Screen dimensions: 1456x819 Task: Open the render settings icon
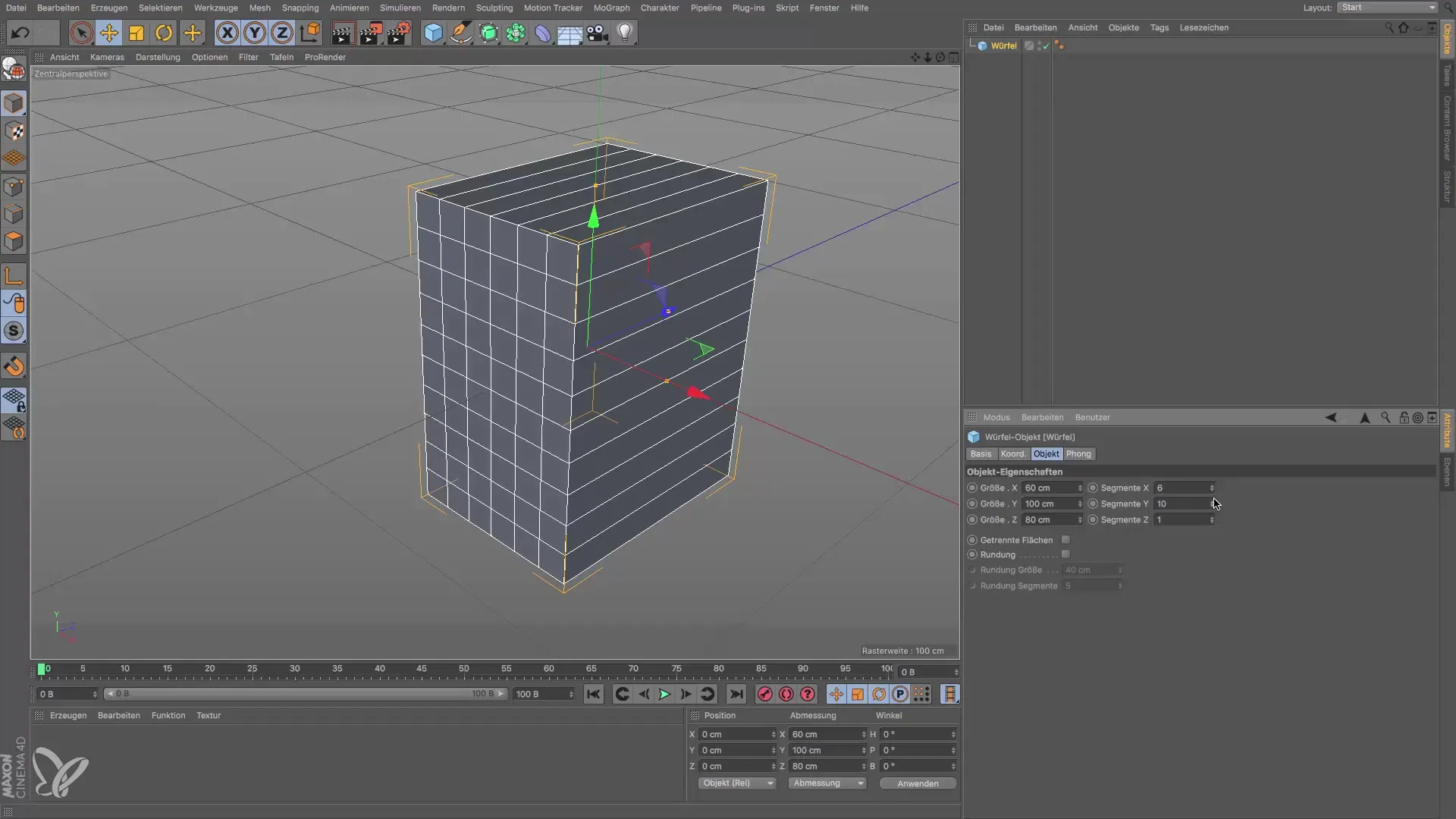400,33
